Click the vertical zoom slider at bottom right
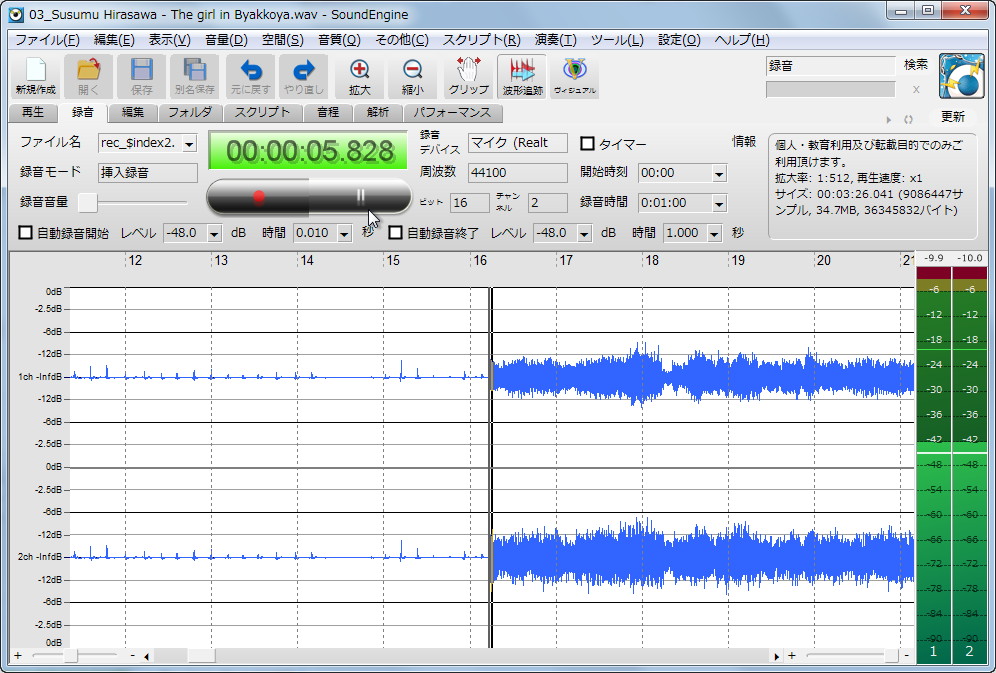This screenshot has height=673, width=996. coord(892,655)
